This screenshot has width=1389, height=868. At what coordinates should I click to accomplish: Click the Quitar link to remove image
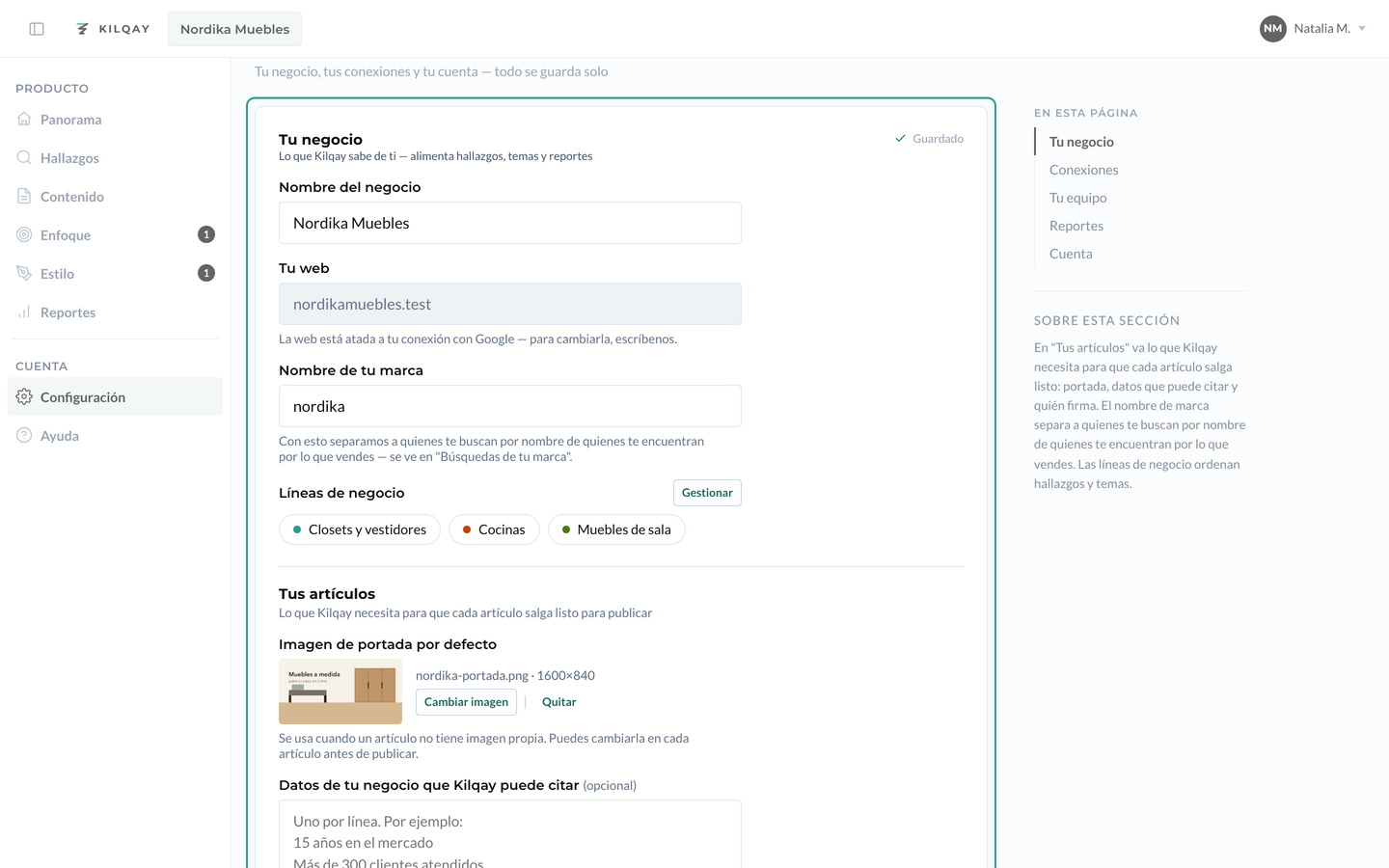tap(559, 702)
